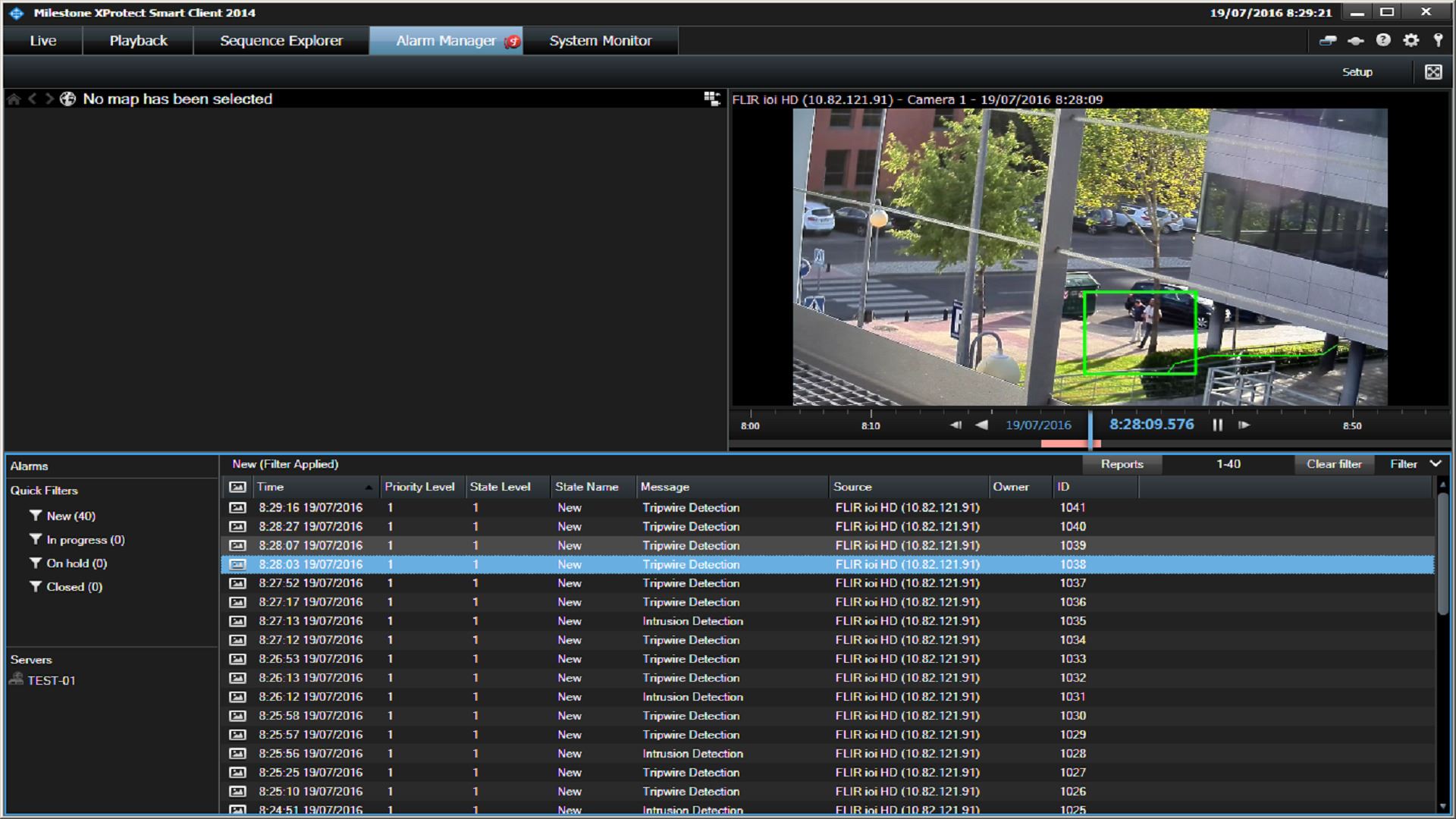Expand the Filter dropdown
This screenshot has width=1456, height=819.
pyautogui.click(x=1415, y=464)
